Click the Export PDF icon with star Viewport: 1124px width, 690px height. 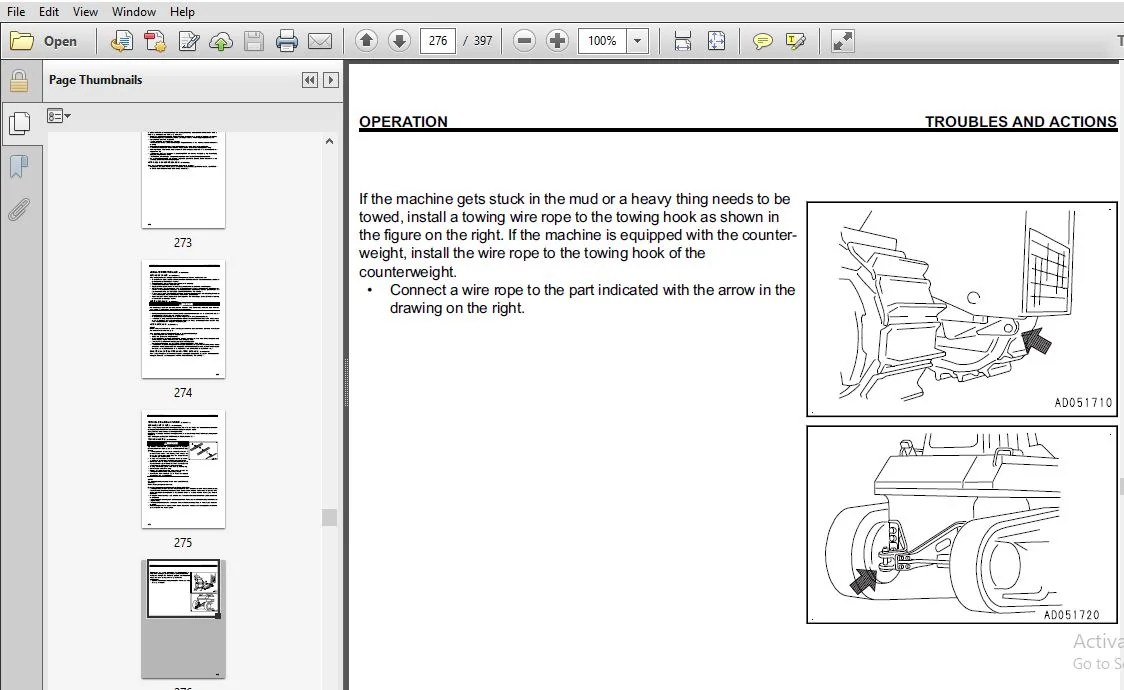155,41
